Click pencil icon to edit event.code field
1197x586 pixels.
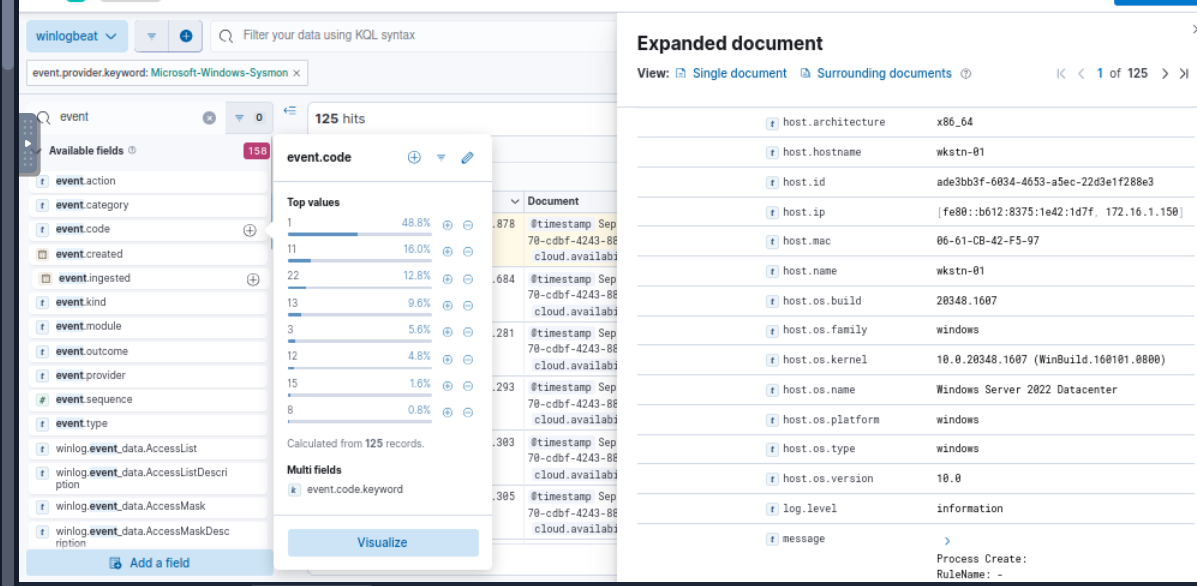coord(467,158)
